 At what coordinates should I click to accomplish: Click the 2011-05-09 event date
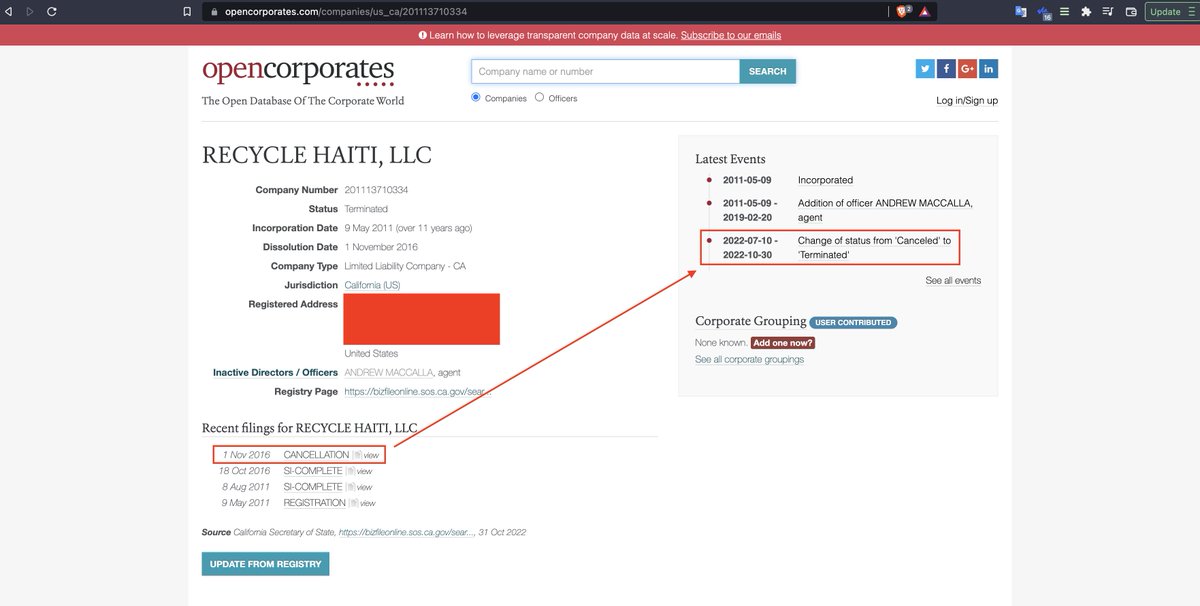[747, 180]
